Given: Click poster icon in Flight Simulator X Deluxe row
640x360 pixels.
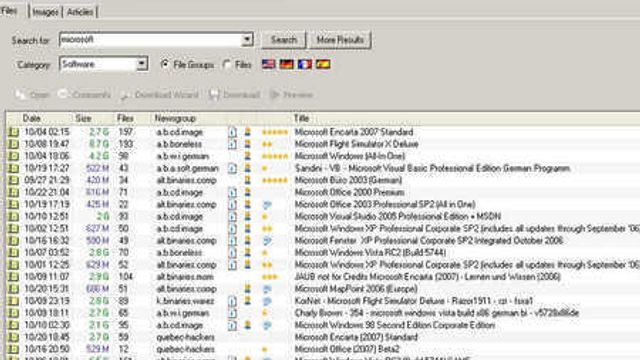Looking at the screenshot, I should click(x=247, y=144).
